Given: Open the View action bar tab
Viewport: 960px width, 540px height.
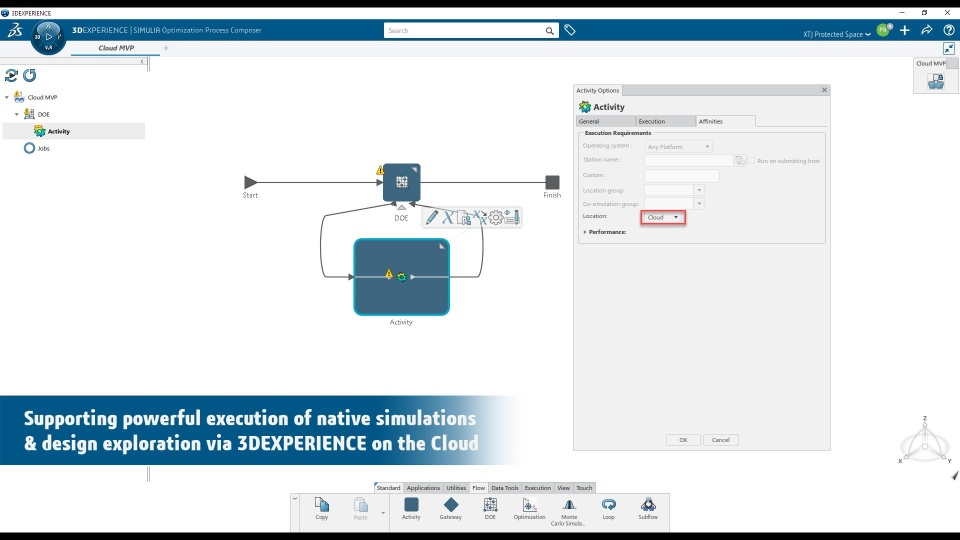Looking at the screenshot, I should pyautogui.click(x=564, y=488).
